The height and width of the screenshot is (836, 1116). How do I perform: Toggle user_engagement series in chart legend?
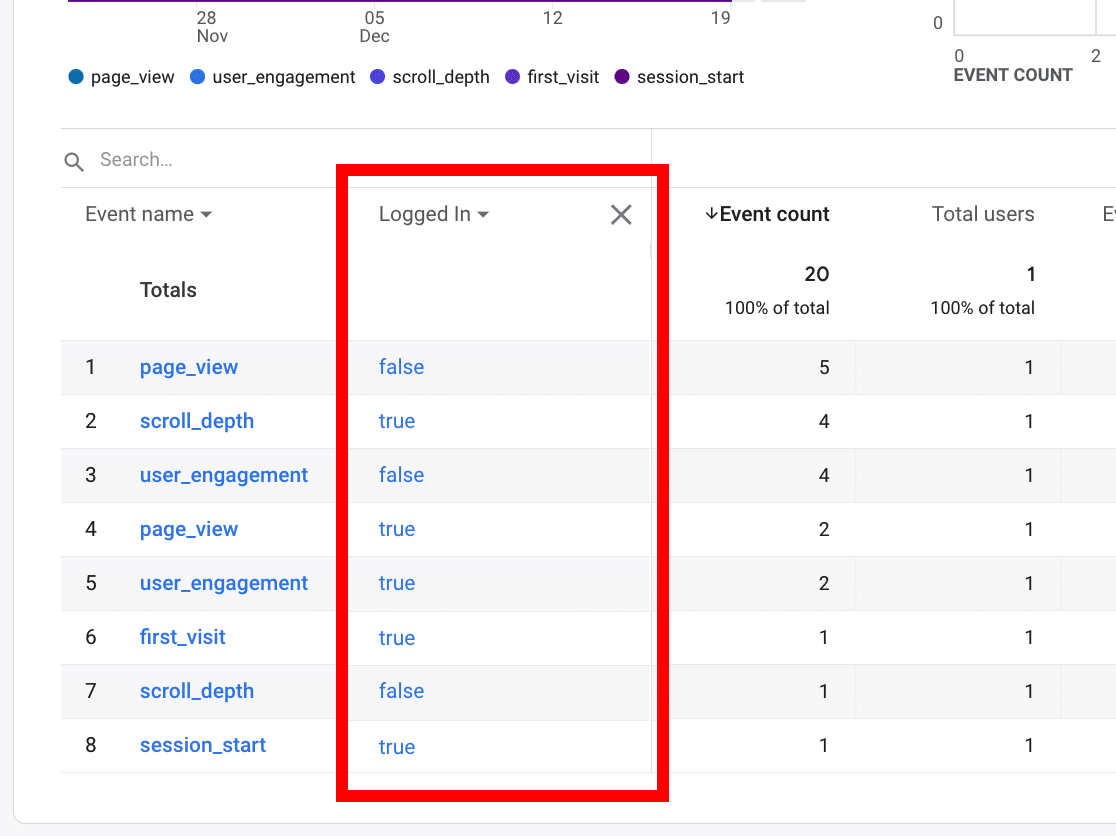click(272, 77)
